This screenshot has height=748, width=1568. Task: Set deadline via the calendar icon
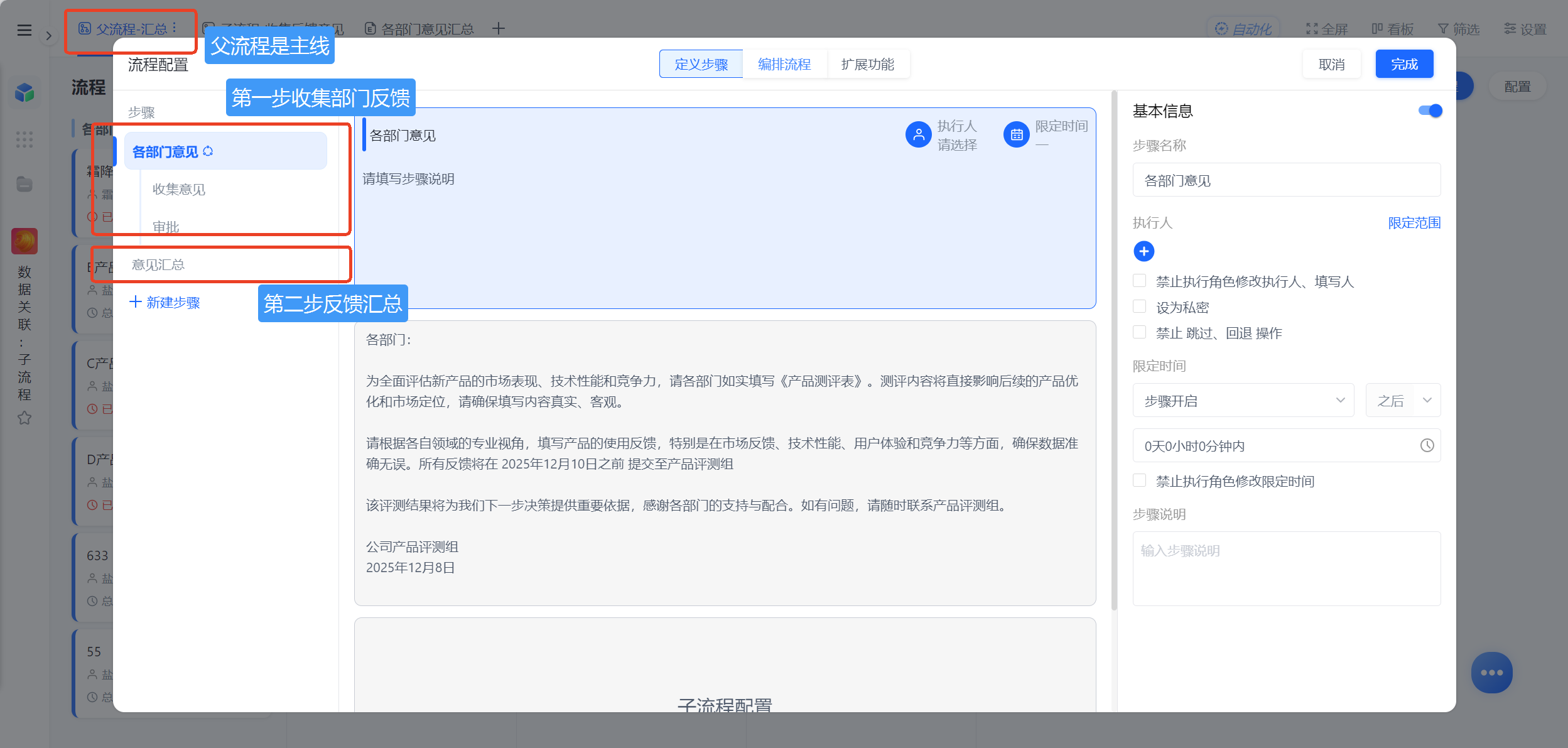(1016, 134)
